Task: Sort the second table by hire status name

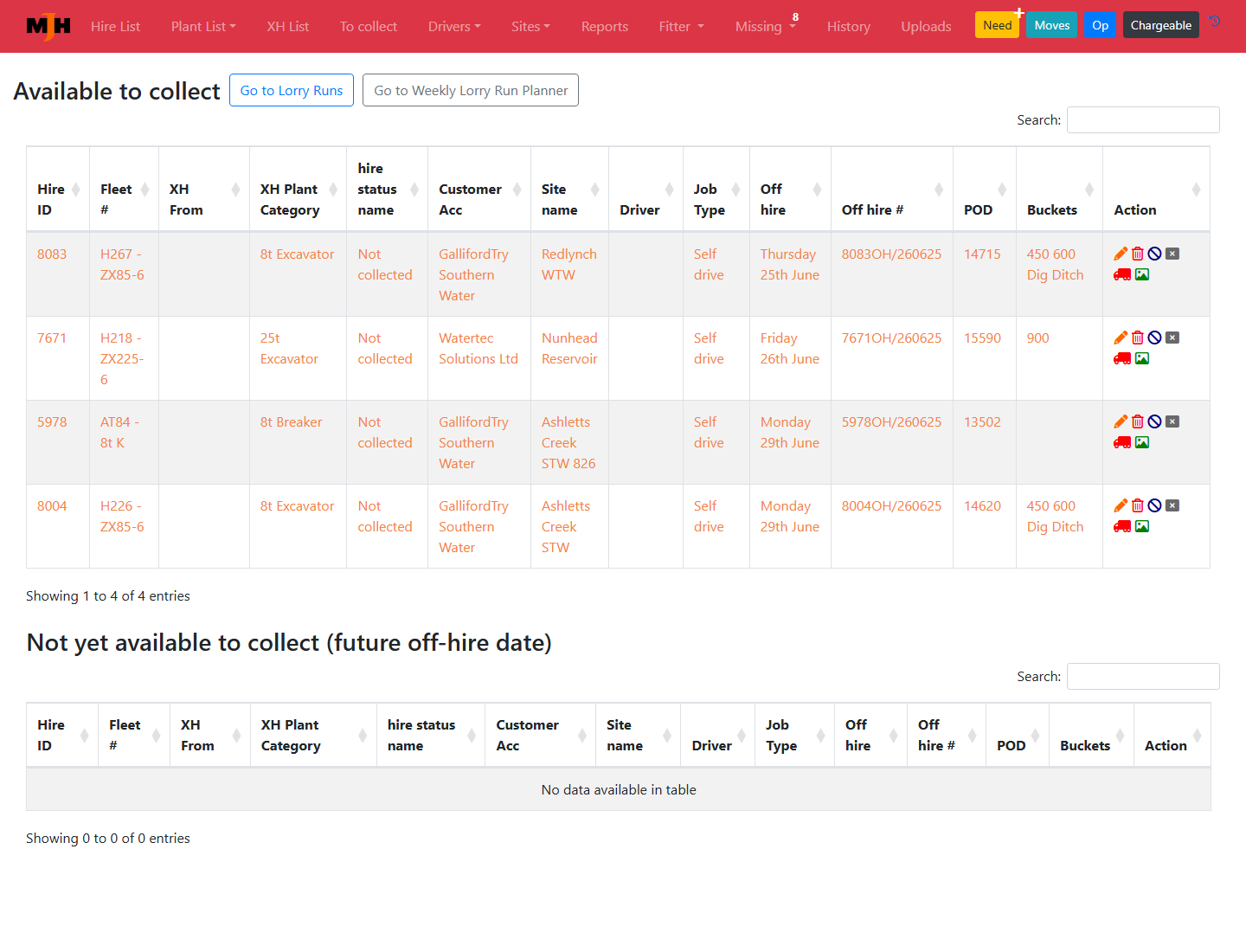Action: [x=431, y=735]
